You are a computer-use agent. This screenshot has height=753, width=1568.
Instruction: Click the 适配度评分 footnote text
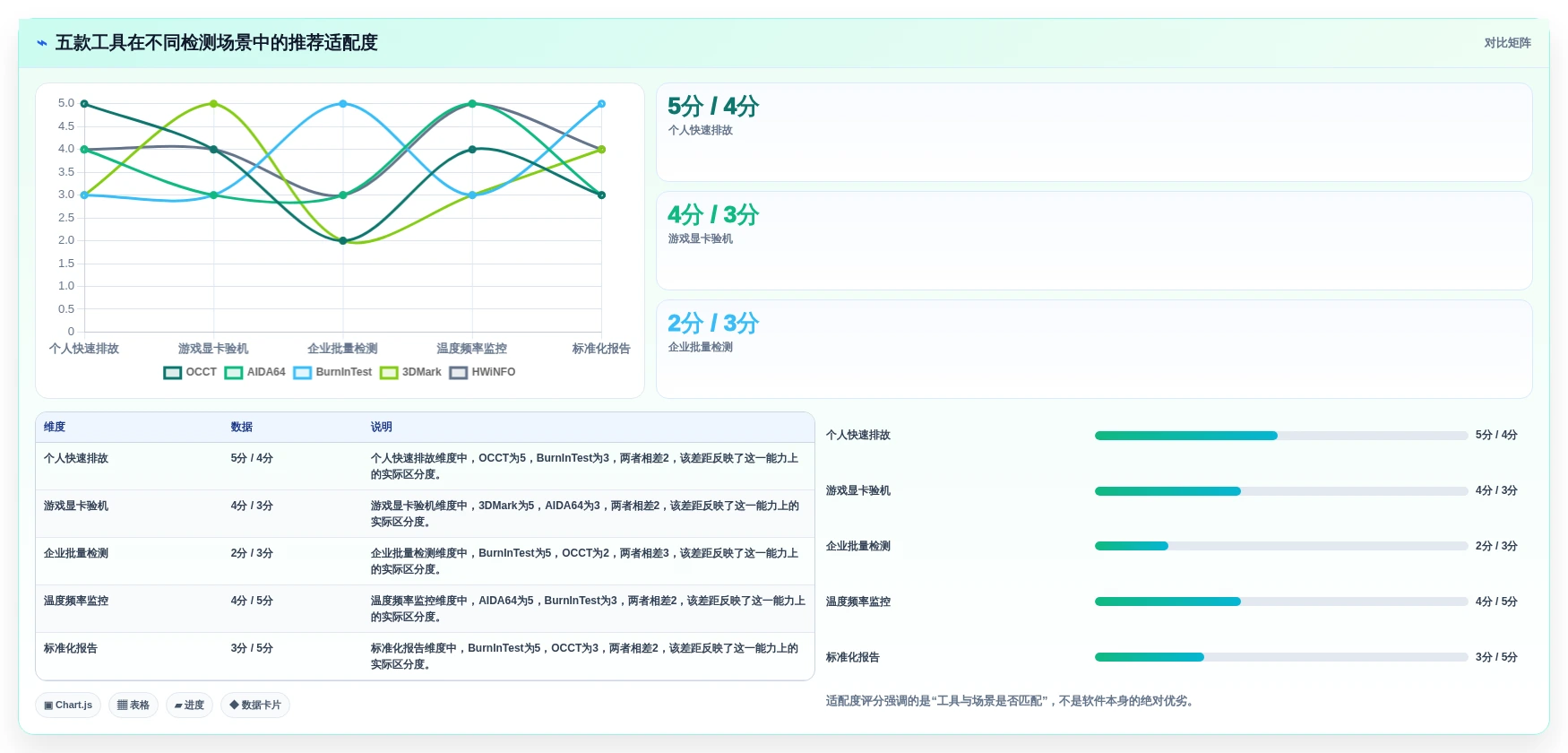coord(1011,701)
